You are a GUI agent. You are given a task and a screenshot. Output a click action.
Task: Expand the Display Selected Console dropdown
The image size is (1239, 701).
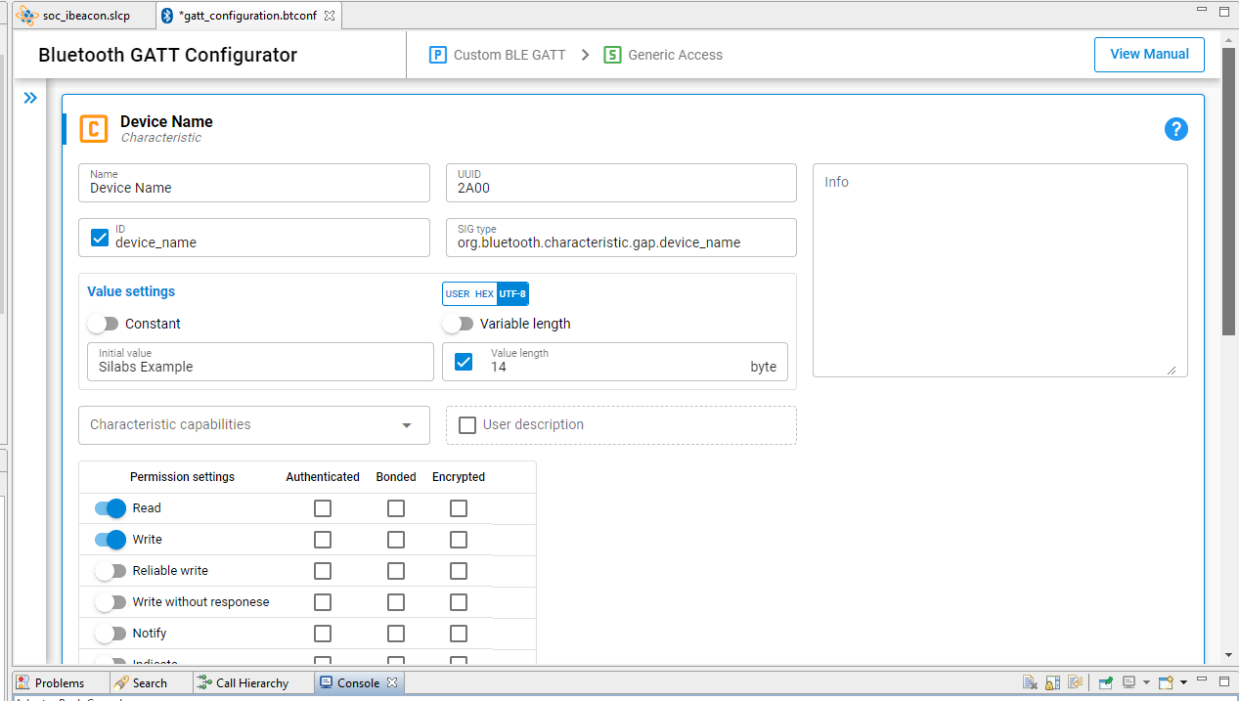(x=1145, y=682)
